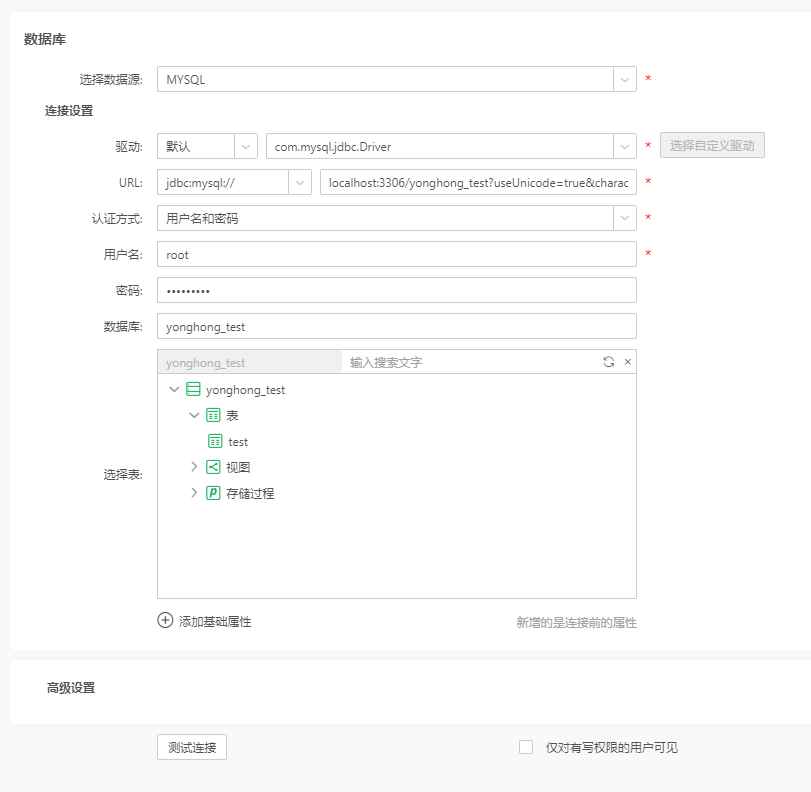
Task: Select the test table row
Action: (238, 442)
